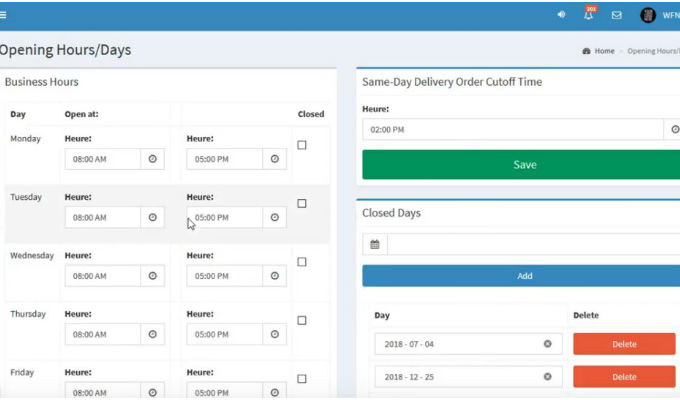The image size is (680, 400).
Task: Click the speaker announcements icon
Action: (x=561, y=15)
